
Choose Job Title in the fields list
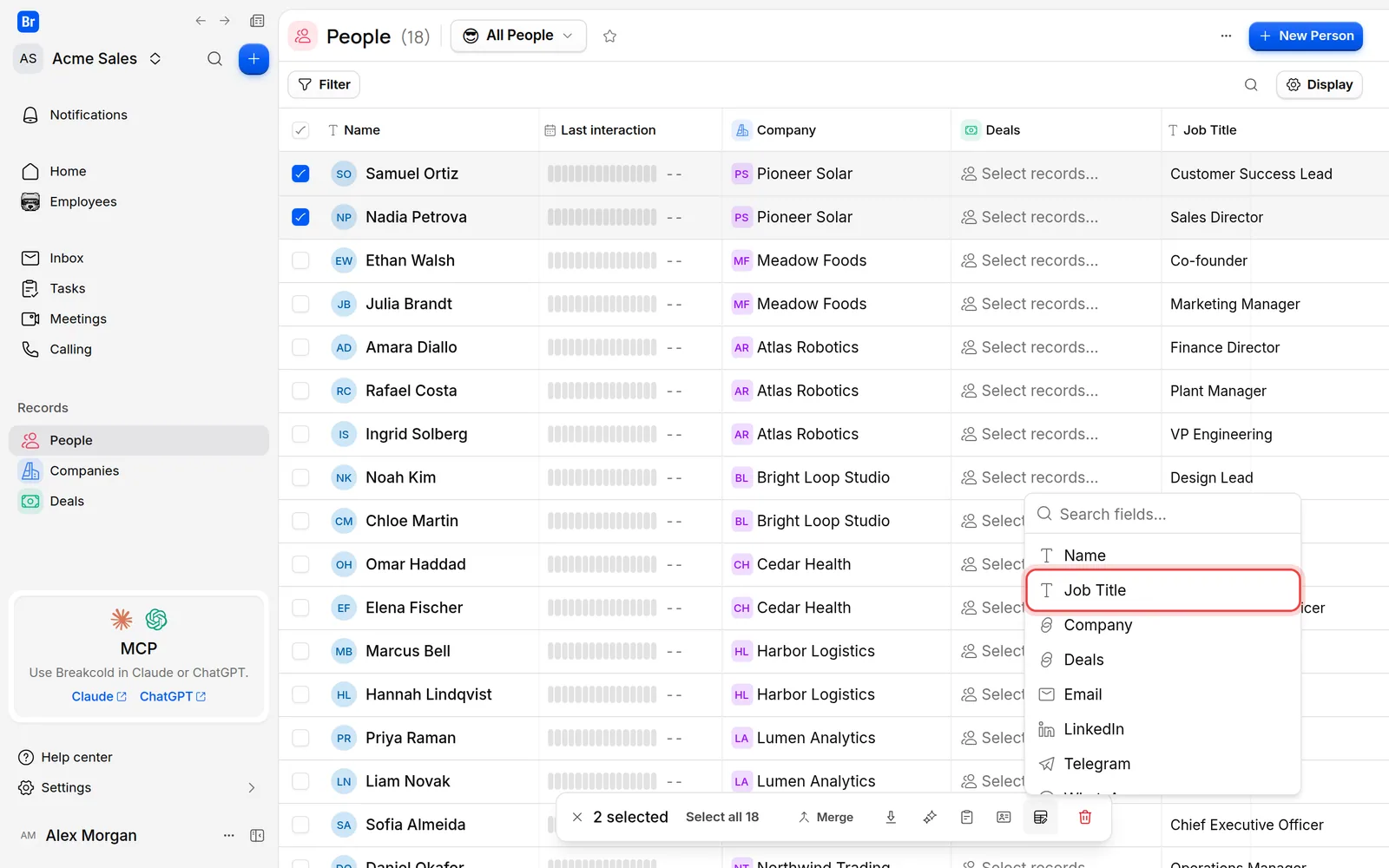click(x=1162, y=590)
